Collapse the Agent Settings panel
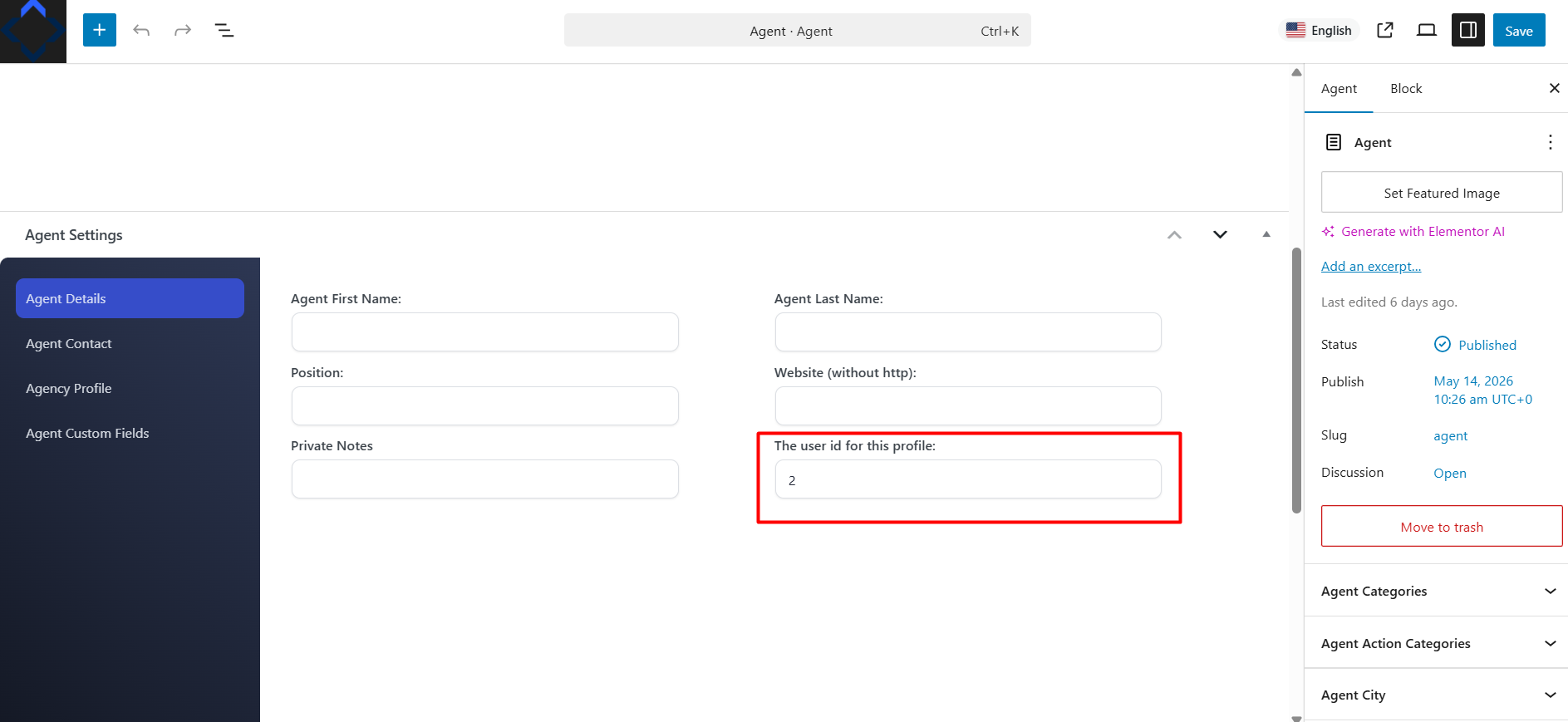This screenshot has height=722, width=1568. pos(1266,234)
